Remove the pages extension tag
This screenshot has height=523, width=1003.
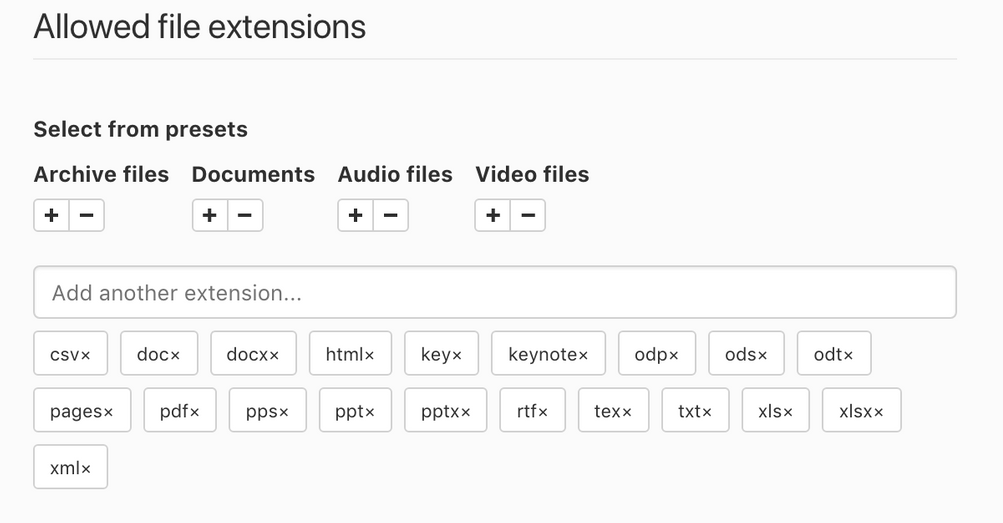108,412
